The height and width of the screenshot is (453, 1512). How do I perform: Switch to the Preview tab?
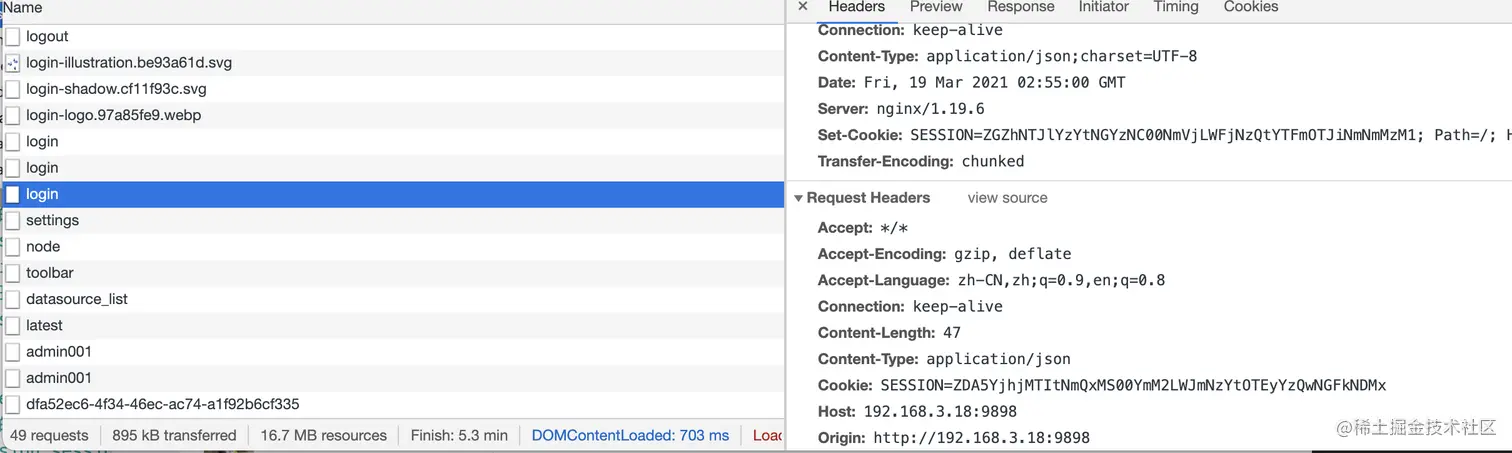(935, 7)
